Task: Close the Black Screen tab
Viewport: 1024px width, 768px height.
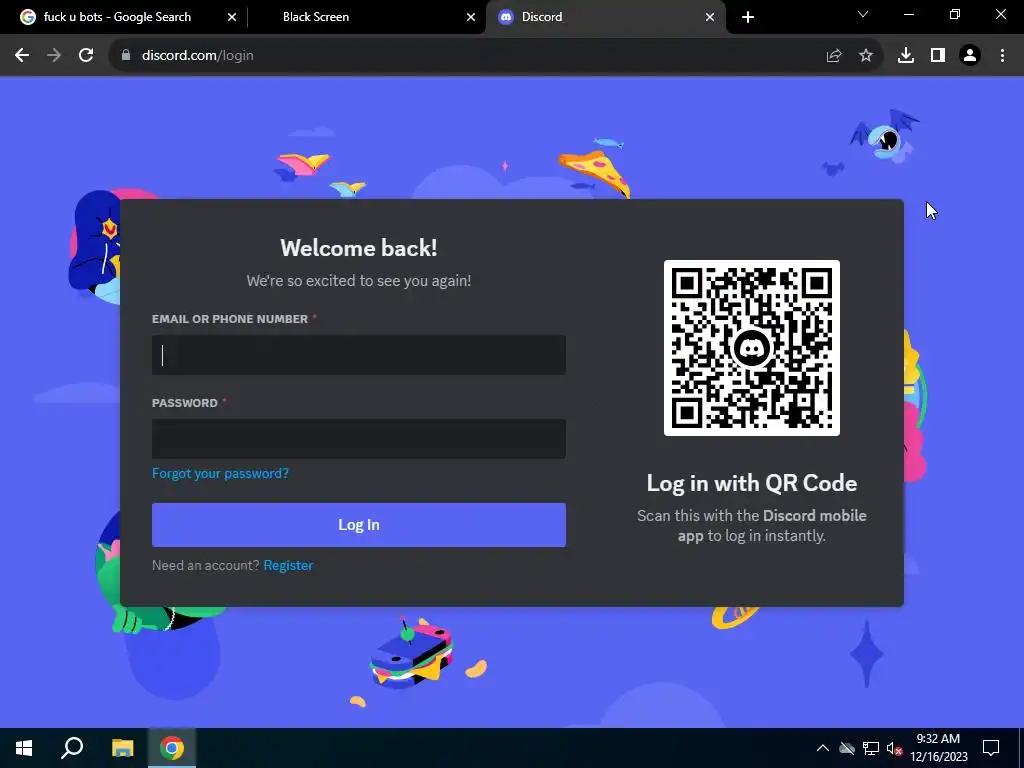Action: tap(471, 17)
